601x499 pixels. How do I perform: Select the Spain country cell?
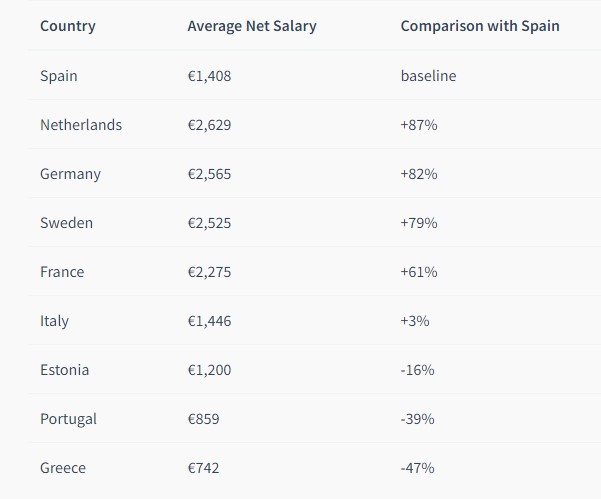(x=58, y=76)
